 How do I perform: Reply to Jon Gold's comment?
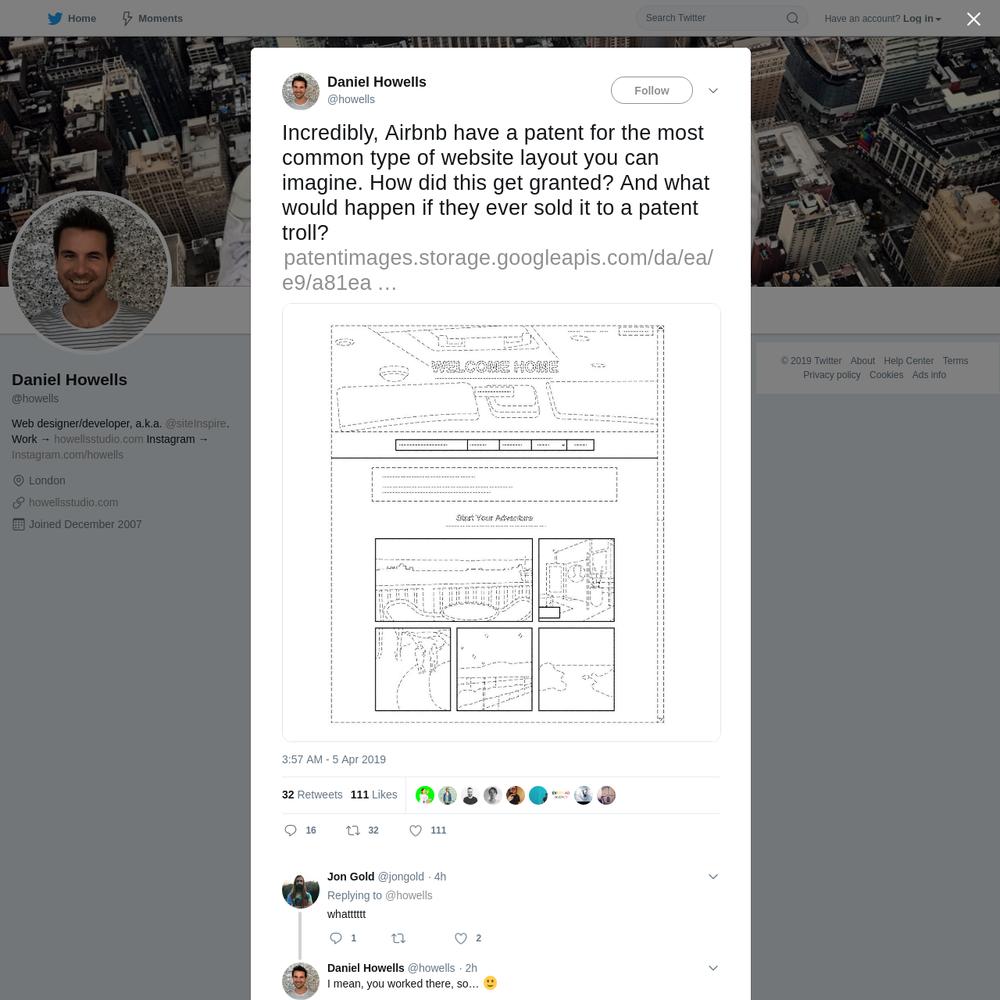(335, 938)
